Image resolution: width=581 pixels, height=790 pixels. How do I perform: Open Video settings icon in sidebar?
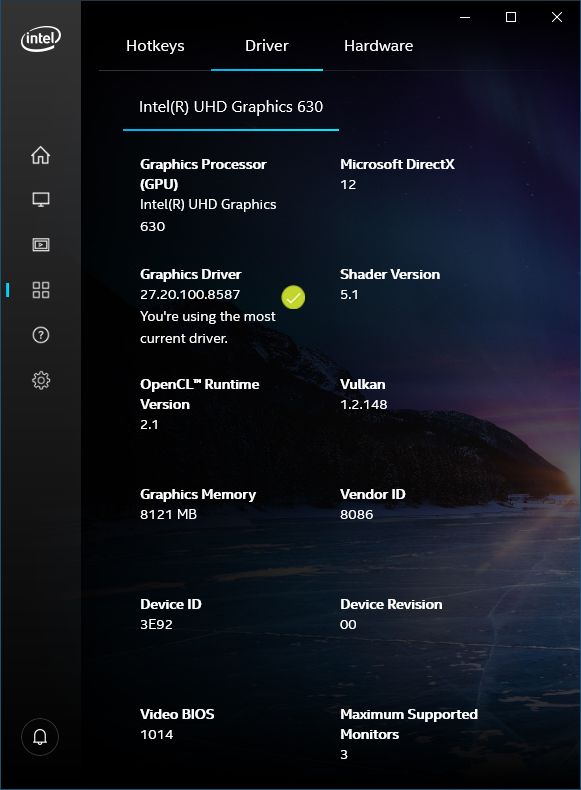pos(41,245)
